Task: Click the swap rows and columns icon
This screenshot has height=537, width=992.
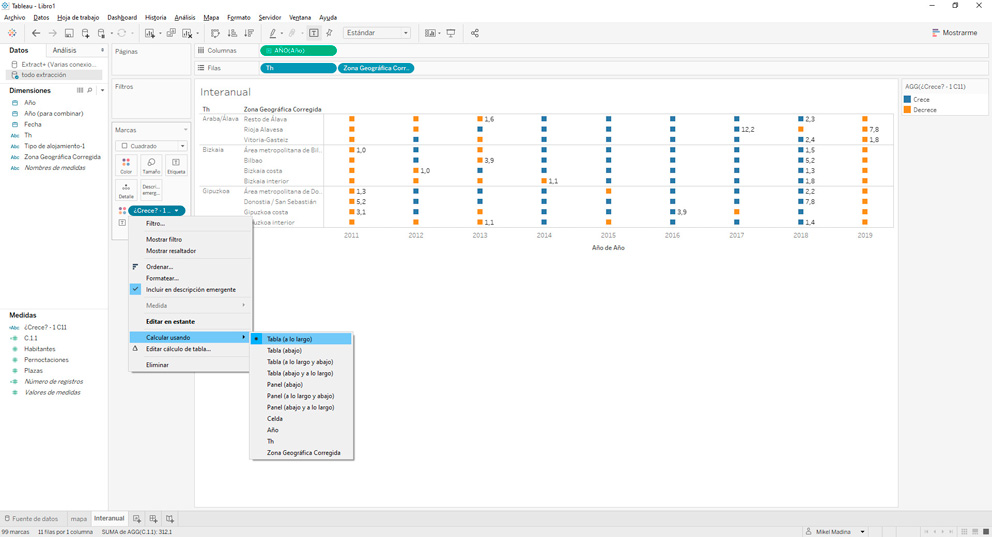Action: coord(215,33)
